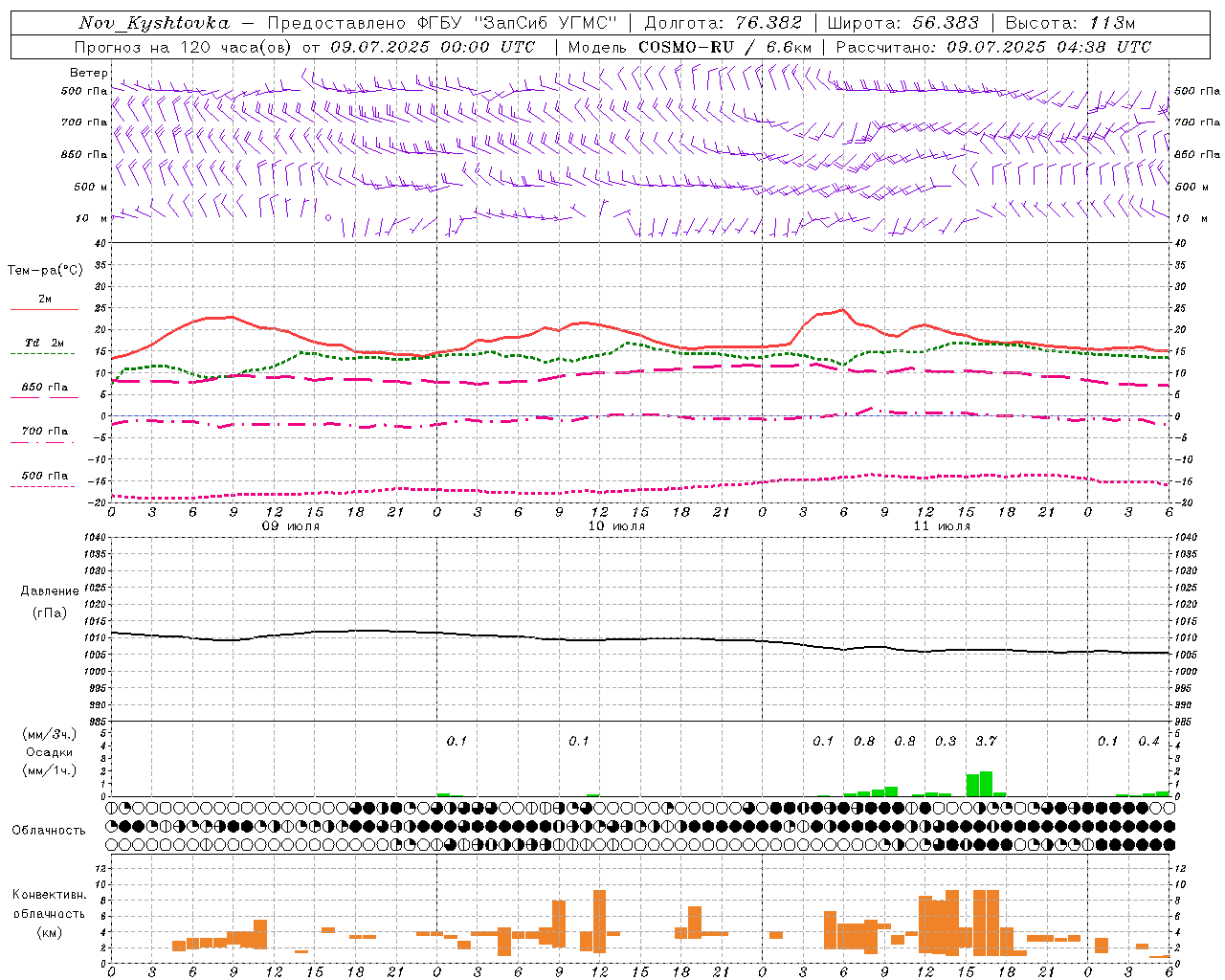Click the calculated time 04:38 UTC

pos(1103,47)
